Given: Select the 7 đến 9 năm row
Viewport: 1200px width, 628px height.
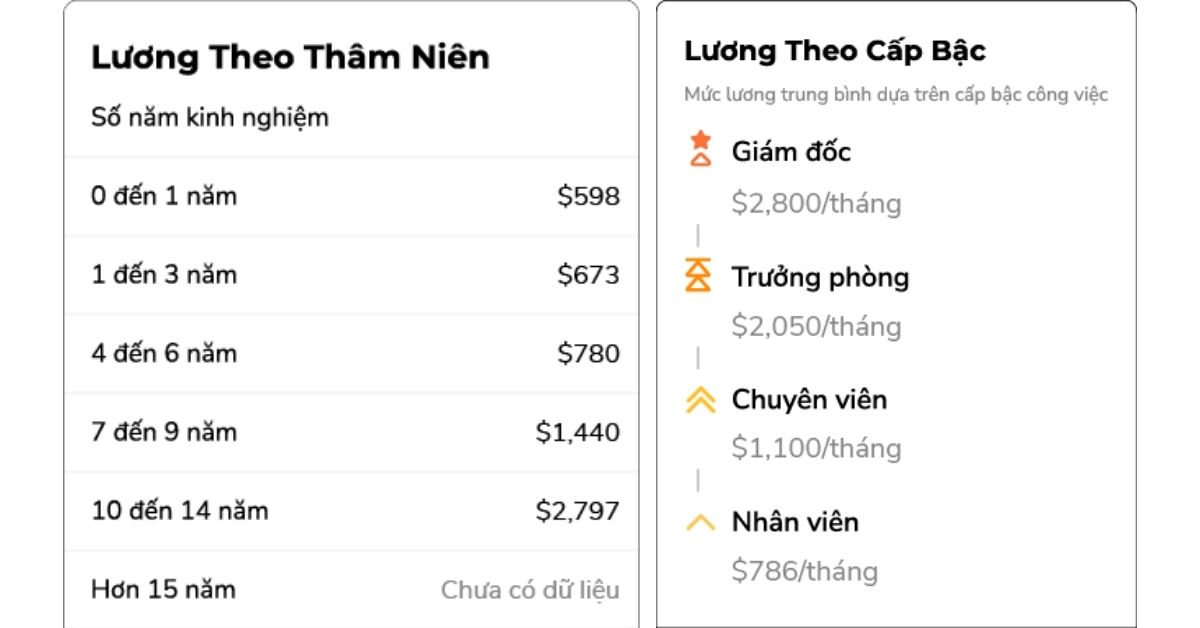Looking at the screenshot, I should pos(351,432).
